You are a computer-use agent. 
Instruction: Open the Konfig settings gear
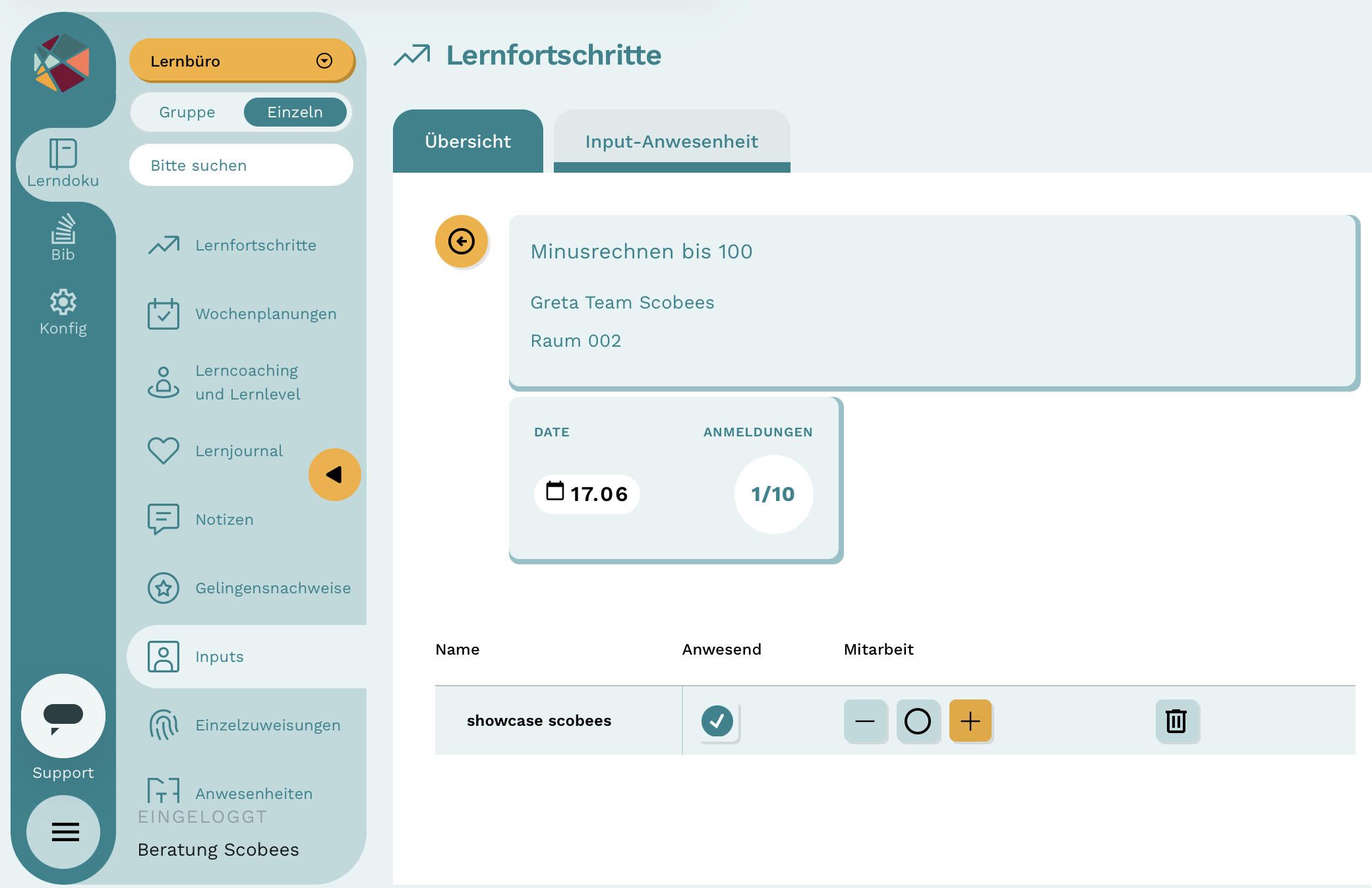tap(63, 312)
